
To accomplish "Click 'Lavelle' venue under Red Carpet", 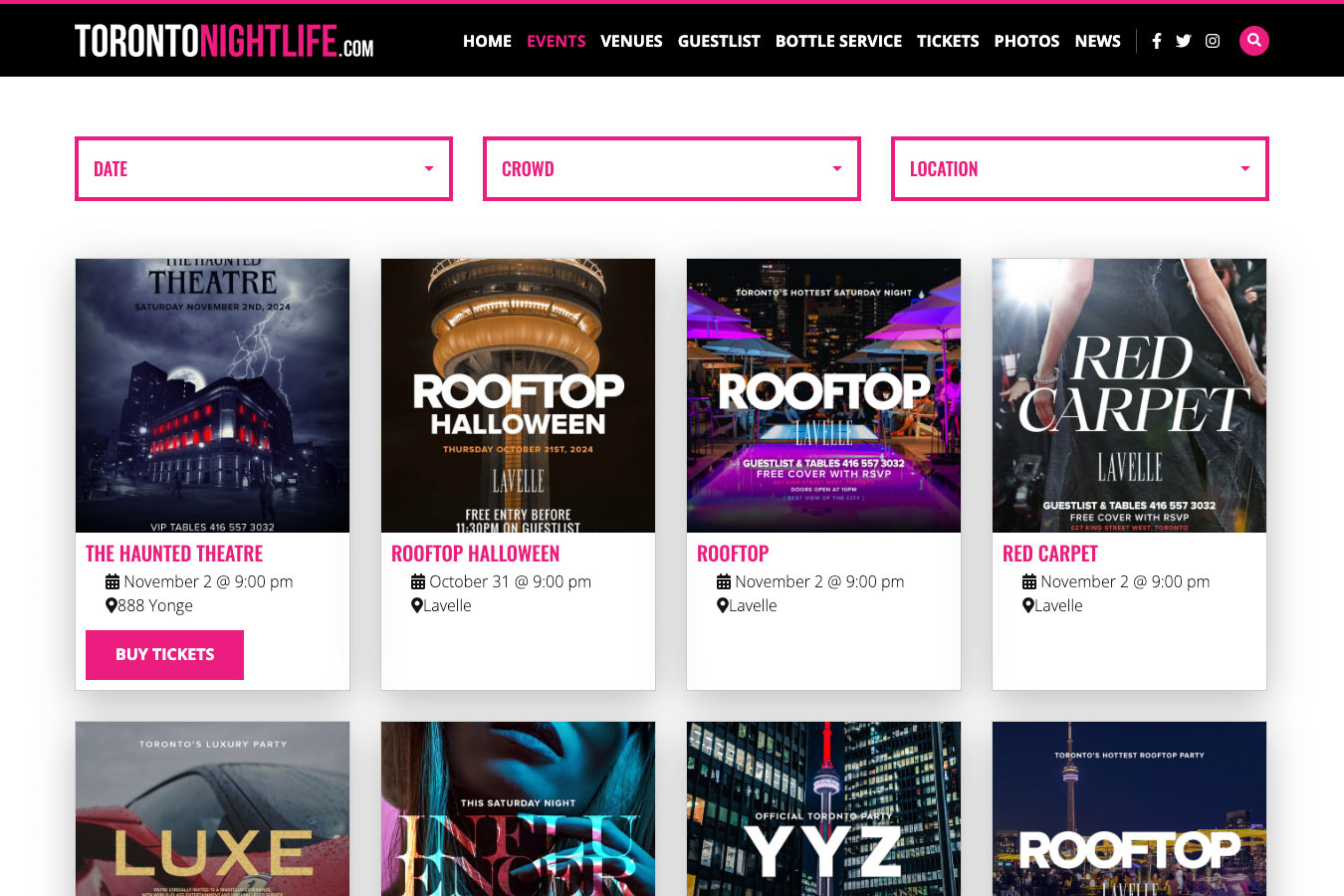I will click(1058, 605).
